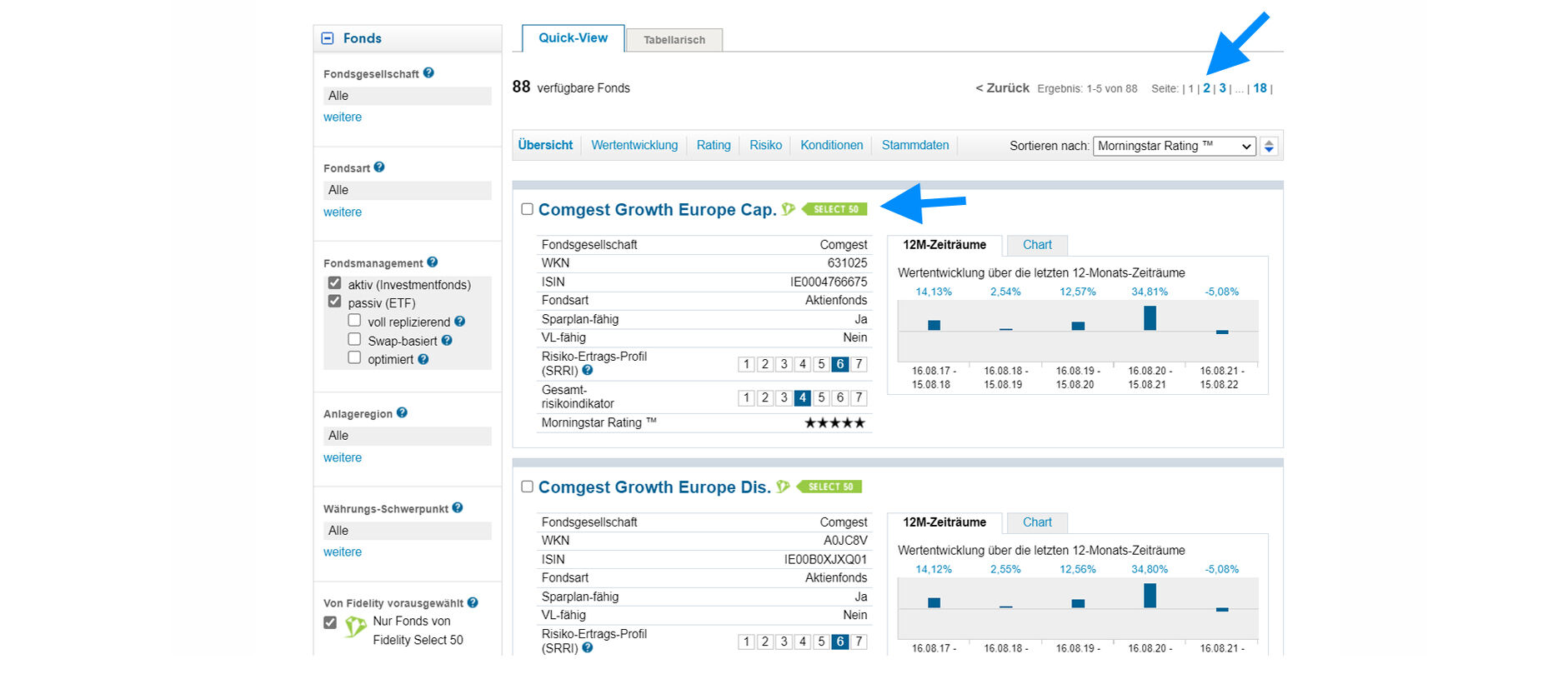This screenshot has width=1568, height=674.
Task: Expand weitere under Fondsgesellschaft
Action: [343, 117]
